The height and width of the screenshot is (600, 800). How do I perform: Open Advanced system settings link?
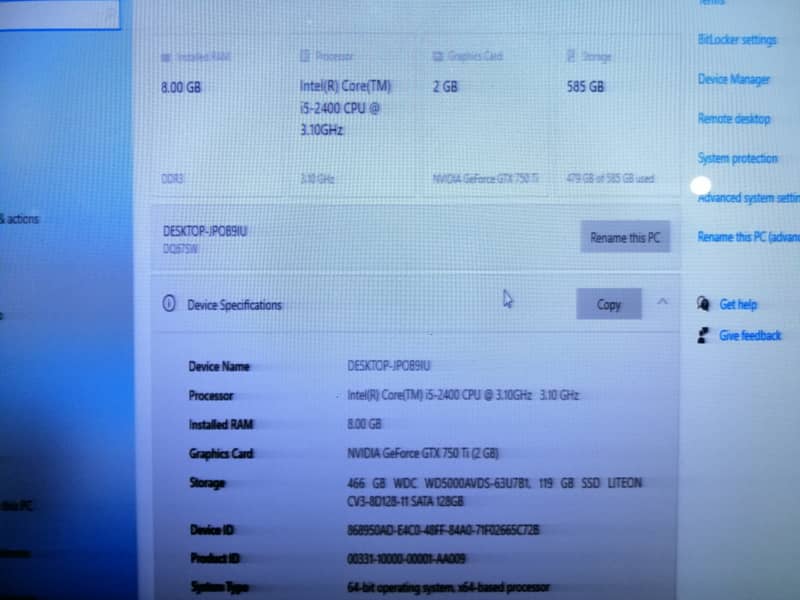tap(748, 198)
